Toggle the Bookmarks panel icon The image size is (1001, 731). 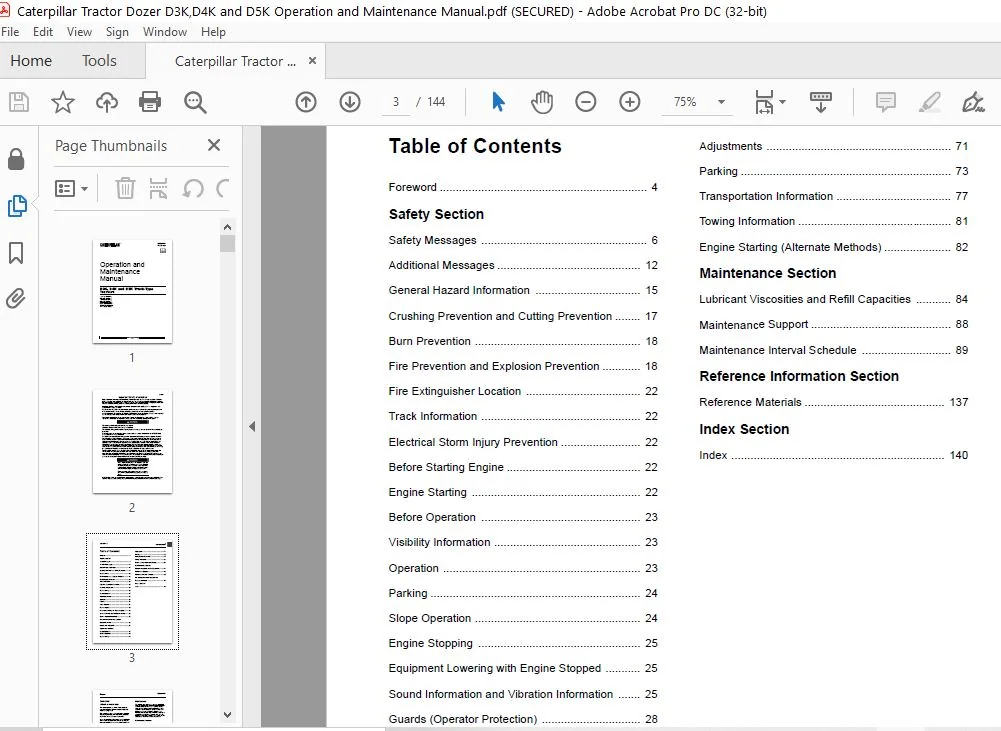(16, 253)
